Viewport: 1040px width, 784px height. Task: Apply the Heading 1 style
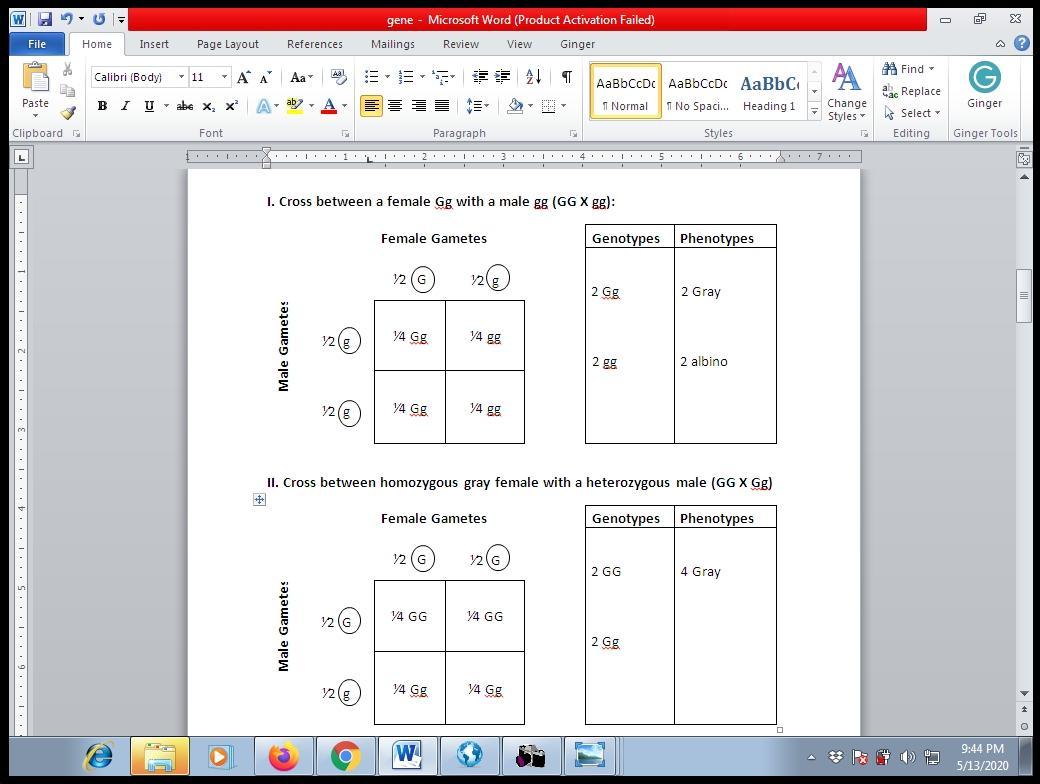point(769,92)
